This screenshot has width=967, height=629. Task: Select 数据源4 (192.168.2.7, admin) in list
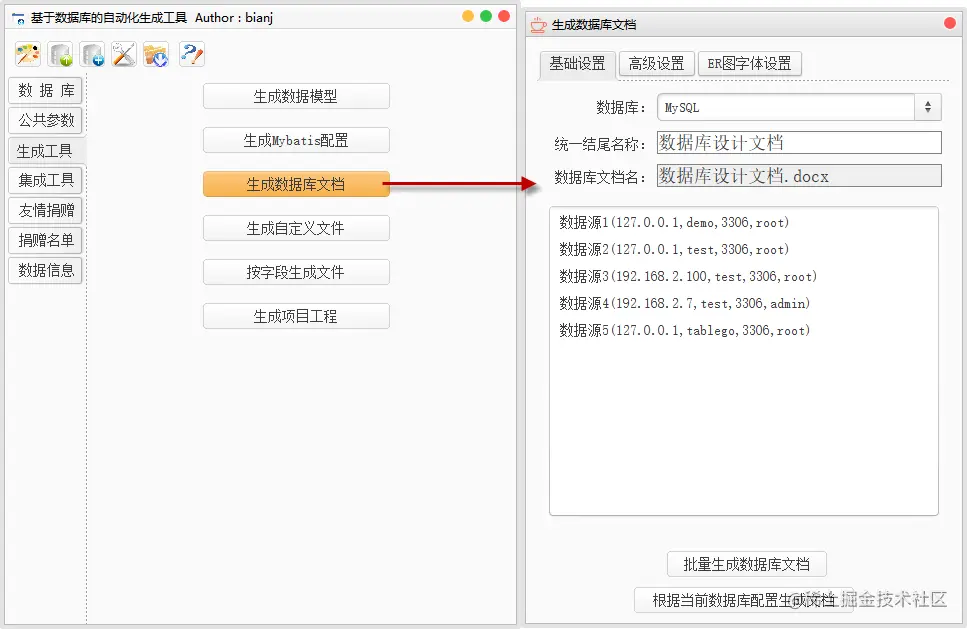tap(744, 303)
